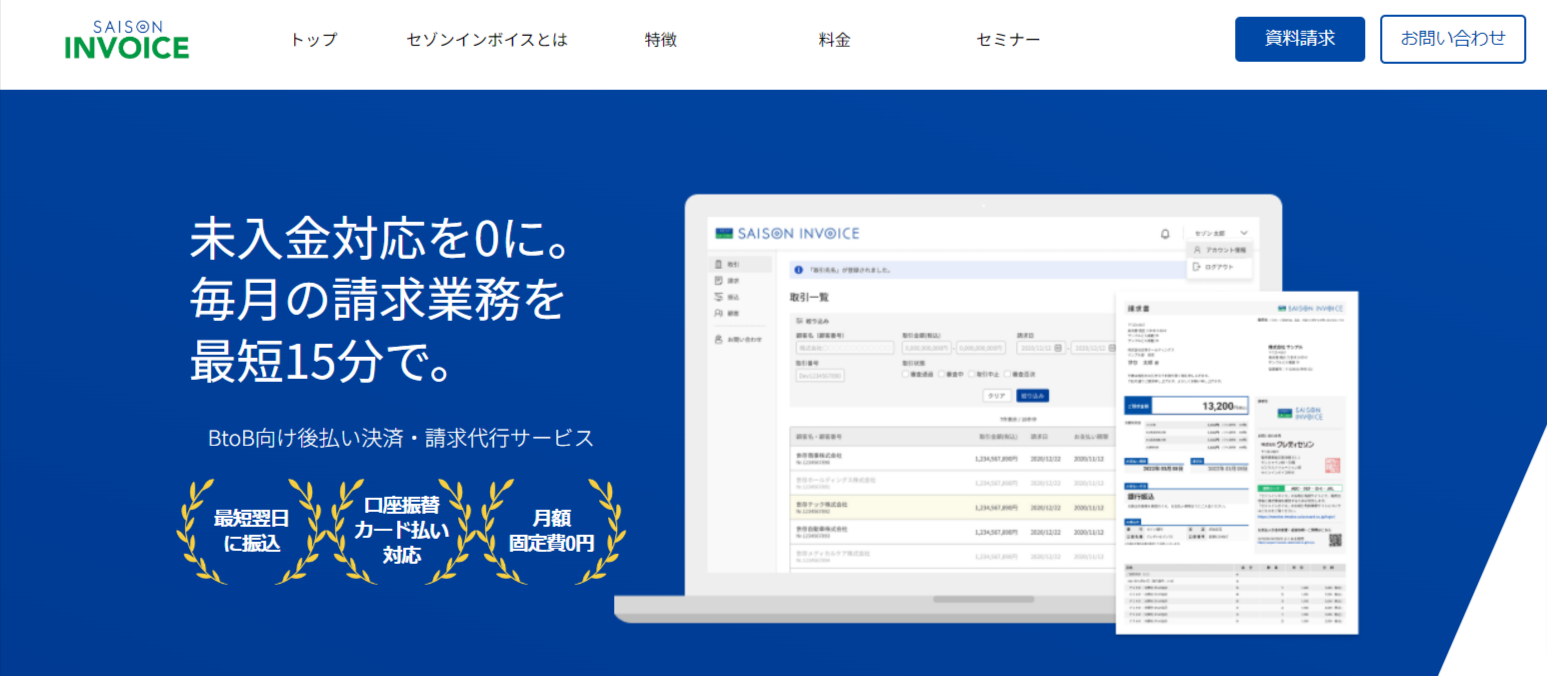Tick the 取引中止 checkbox in the mockup
1547x676 pixels.
coord(969,374)
